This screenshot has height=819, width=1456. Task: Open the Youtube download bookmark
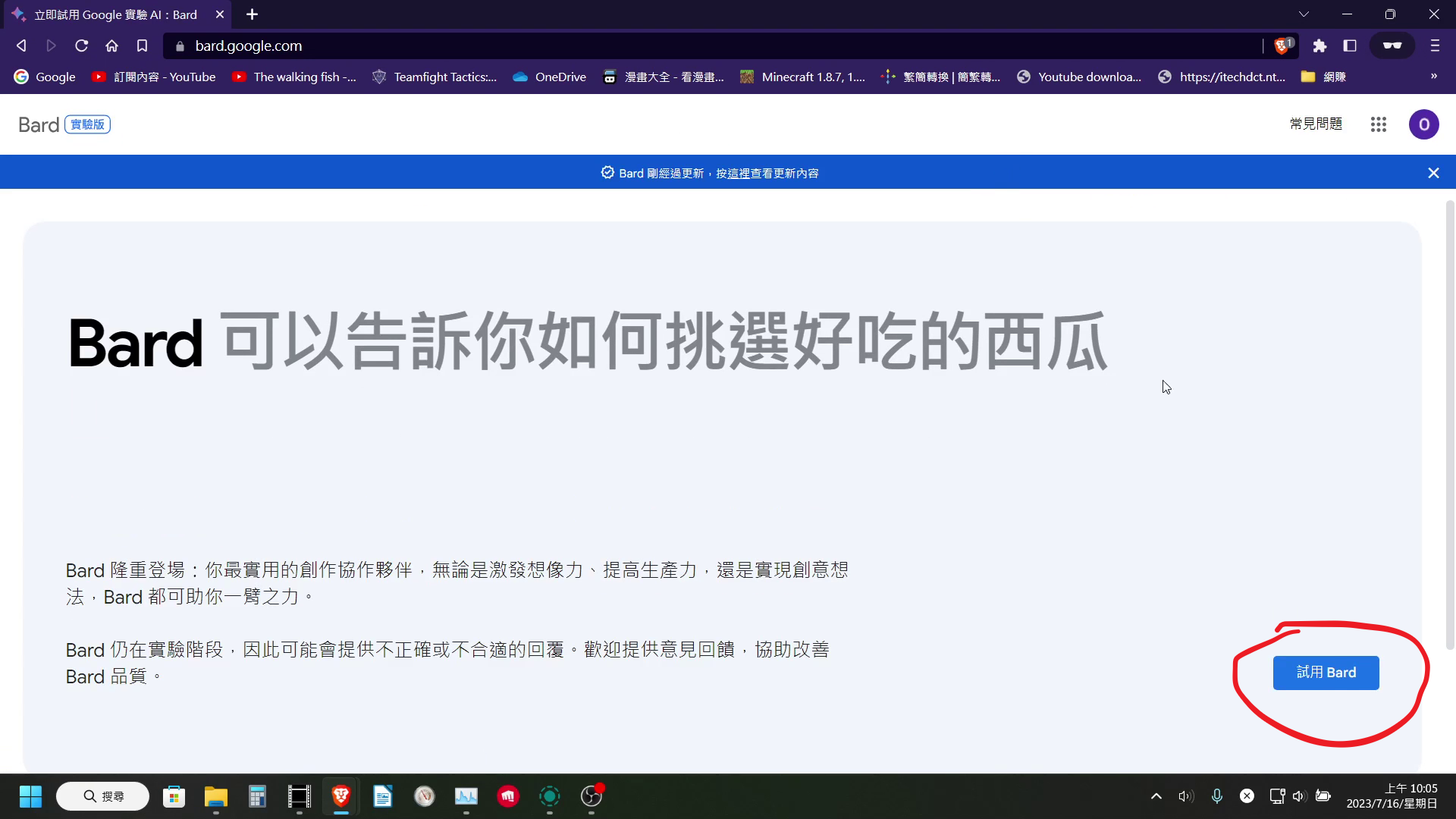pos(1079,77)
